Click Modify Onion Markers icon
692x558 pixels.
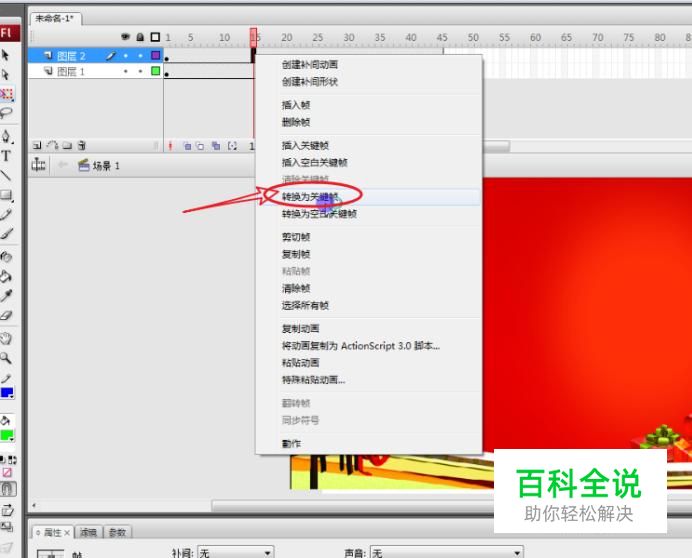coord(232,146)
